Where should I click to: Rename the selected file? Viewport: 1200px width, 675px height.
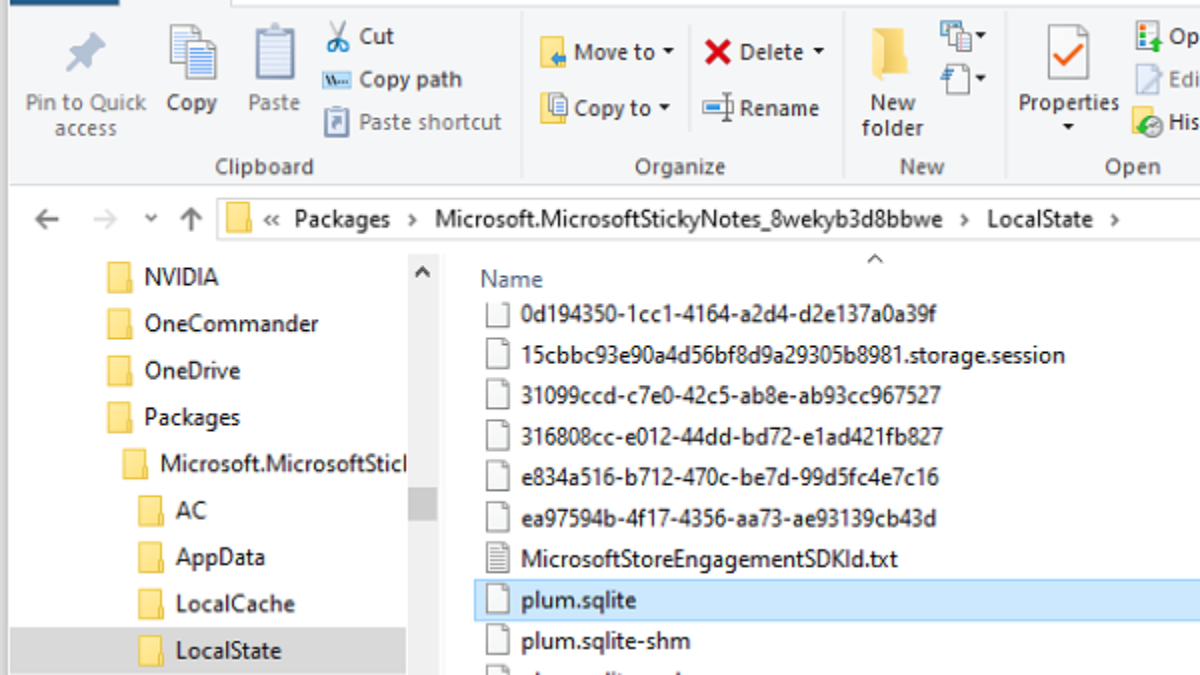pos(760,108)
